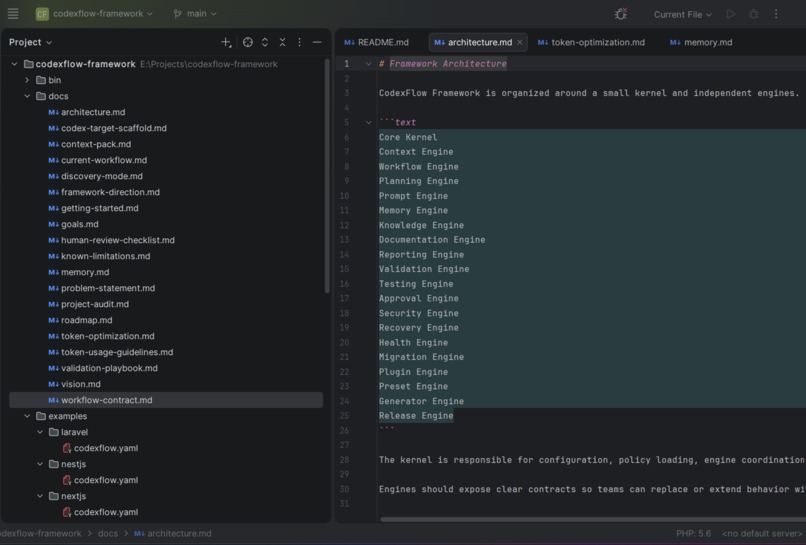
Task: Collapse the examples folder
Action: 27,415
